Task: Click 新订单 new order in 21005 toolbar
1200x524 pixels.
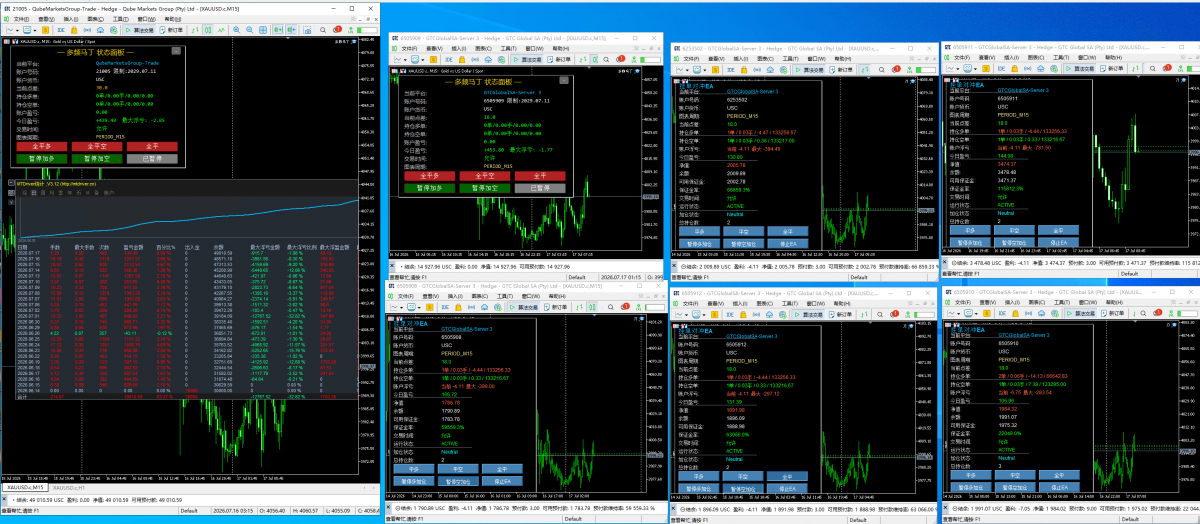Action: coord(172,30)
